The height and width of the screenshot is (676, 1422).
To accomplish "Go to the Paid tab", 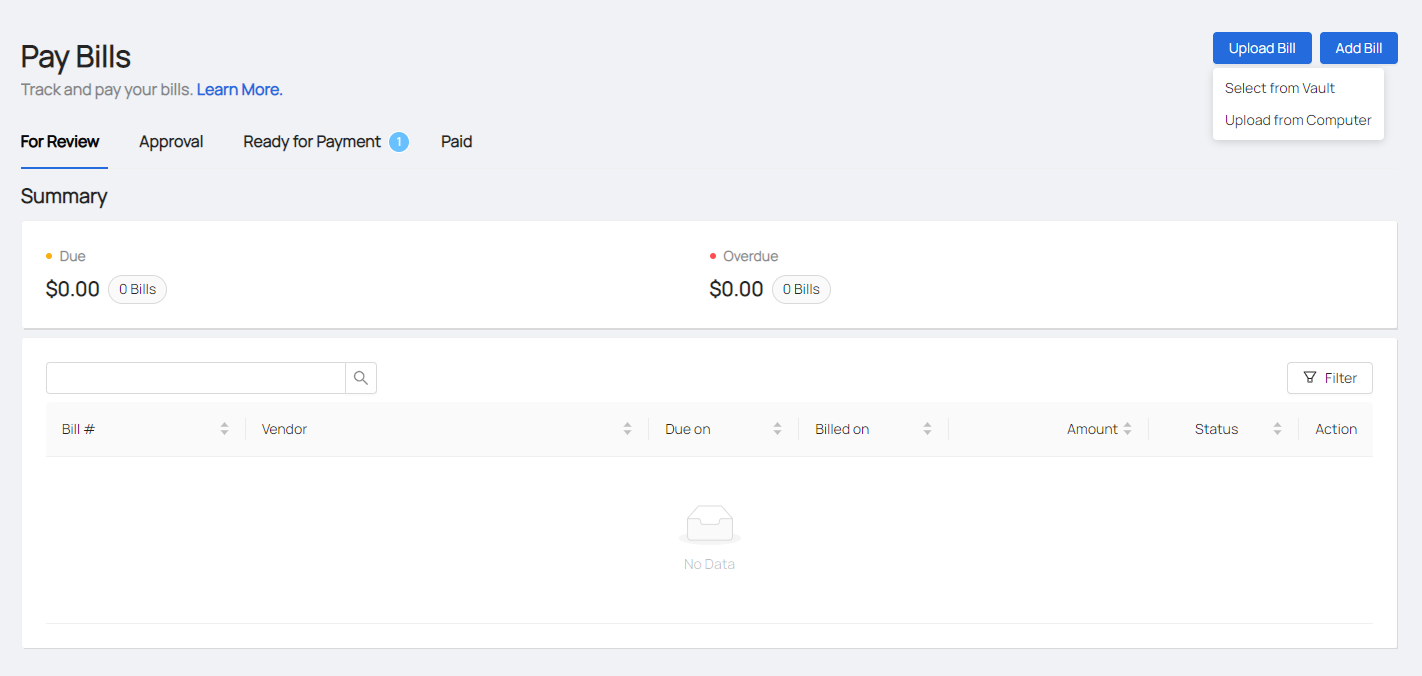I will tap(456, 142).
